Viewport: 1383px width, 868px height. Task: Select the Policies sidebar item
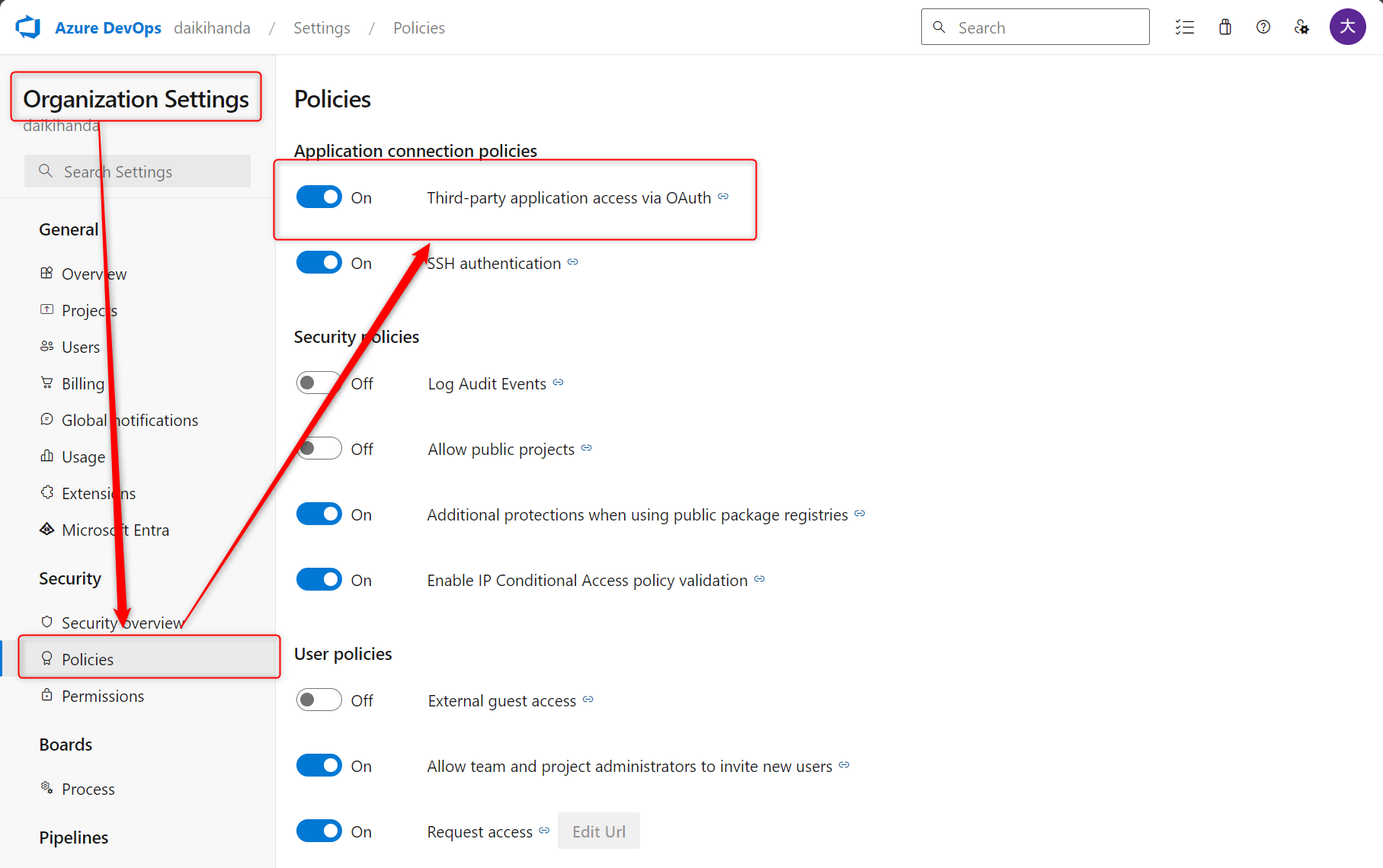(137, 659)
